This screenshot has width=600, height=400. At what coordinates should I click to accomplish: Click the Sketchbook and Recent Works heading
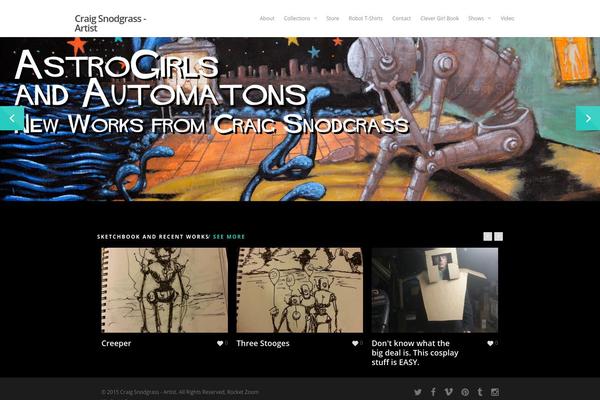[x=153, y=237]
